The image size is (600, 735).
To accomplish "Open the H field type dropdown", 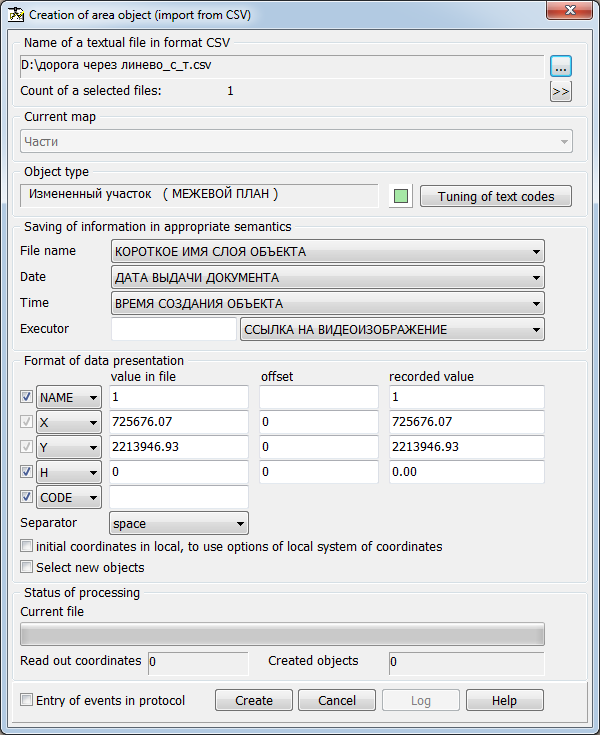I will pos(69,472).
